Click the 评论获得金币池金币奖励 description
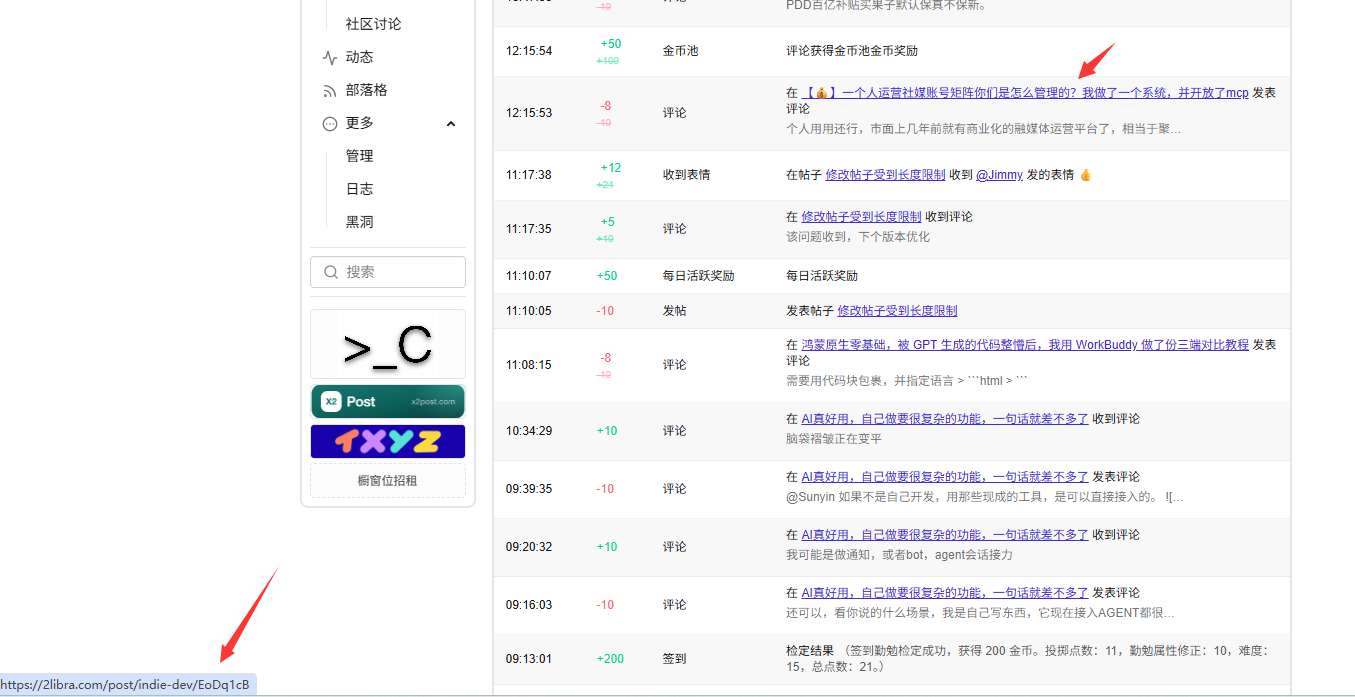Image resolution: width=1355 pixels, height=697 pixels. coord(852,51)
